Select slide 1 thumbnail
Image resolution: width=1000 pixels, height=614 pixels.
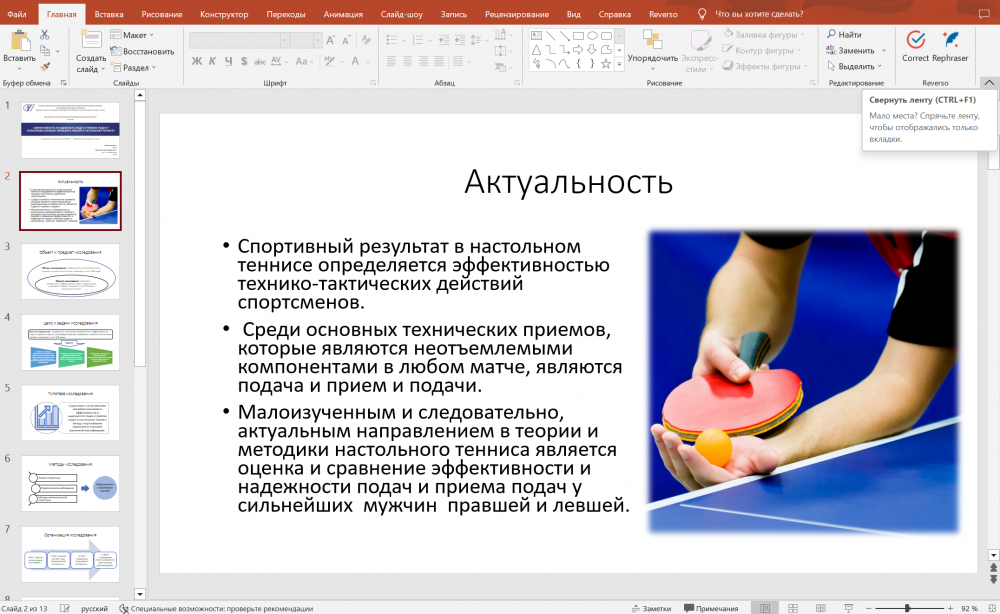[70, 130]
